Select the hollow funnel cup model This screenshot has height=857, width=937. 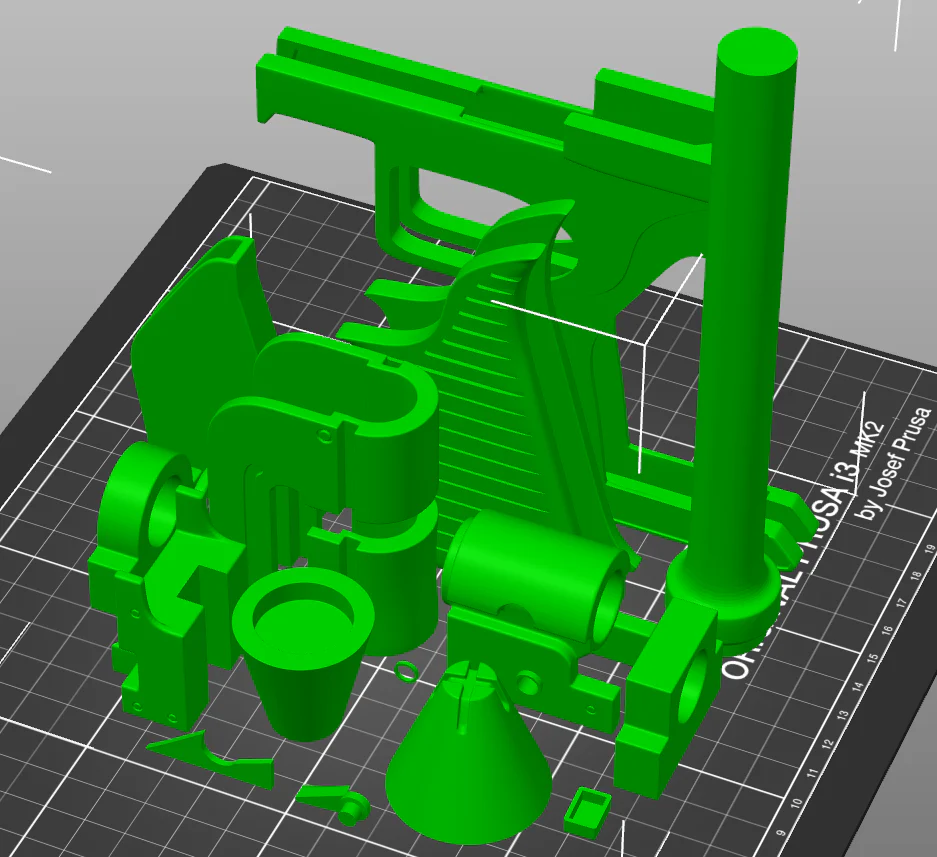304,651
